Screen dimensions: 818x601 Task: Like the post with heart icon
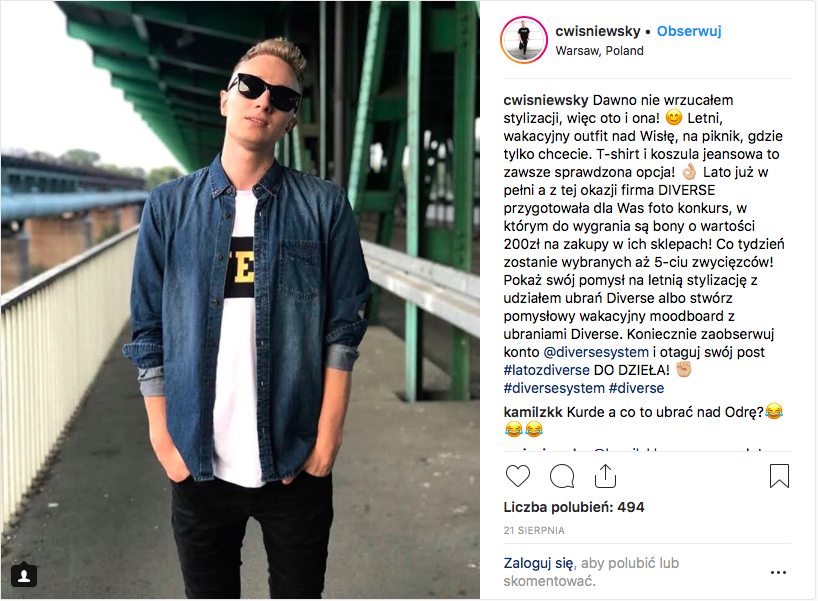click(x=518, y=476)
